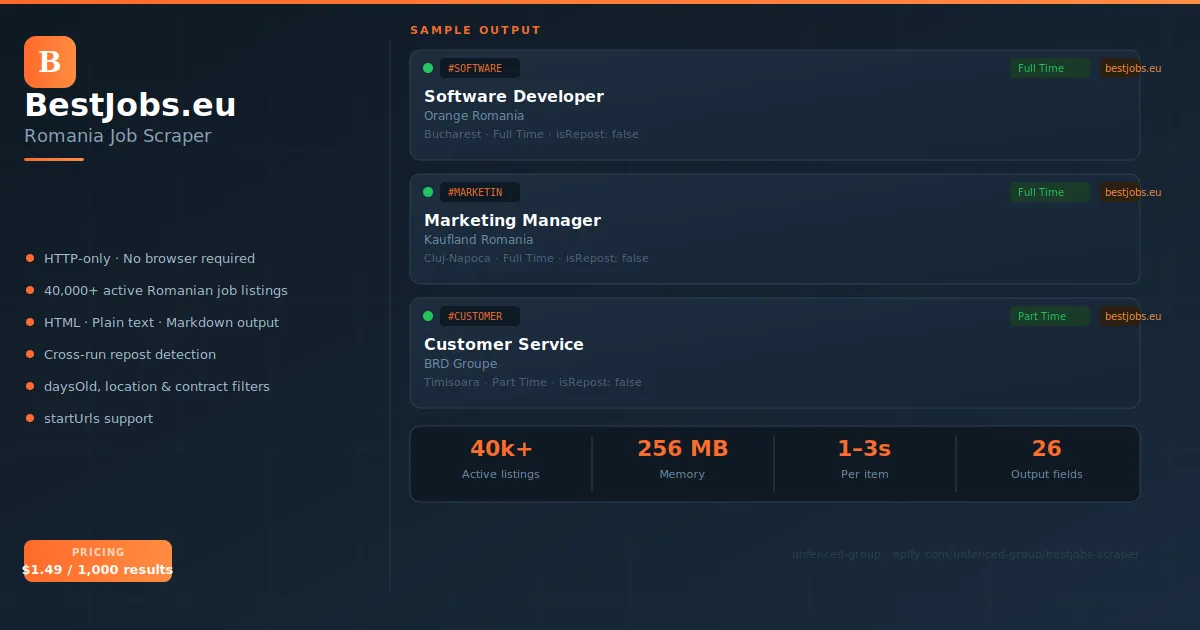Toggle the Full Time badge on Marketing Manager
The height and width of the screenshot is (630, 1200).
tap(1049, 192)
